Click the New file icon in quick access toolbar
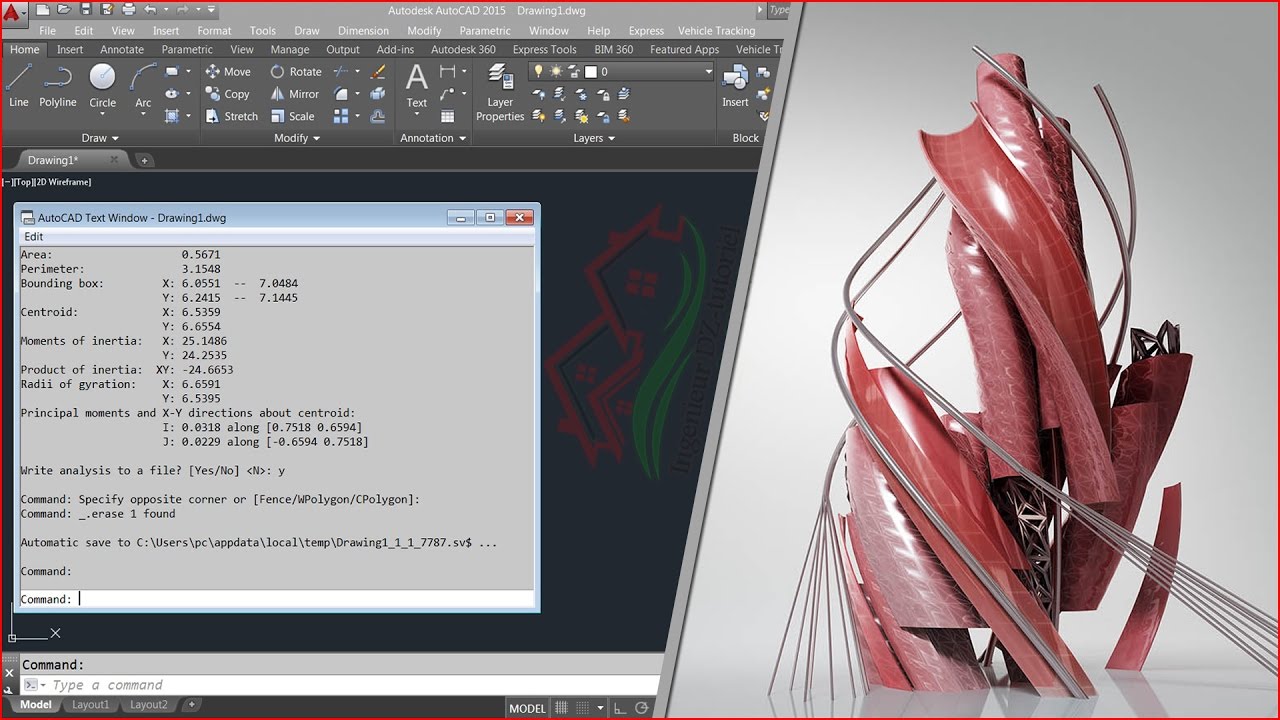 tap(43, 10)
